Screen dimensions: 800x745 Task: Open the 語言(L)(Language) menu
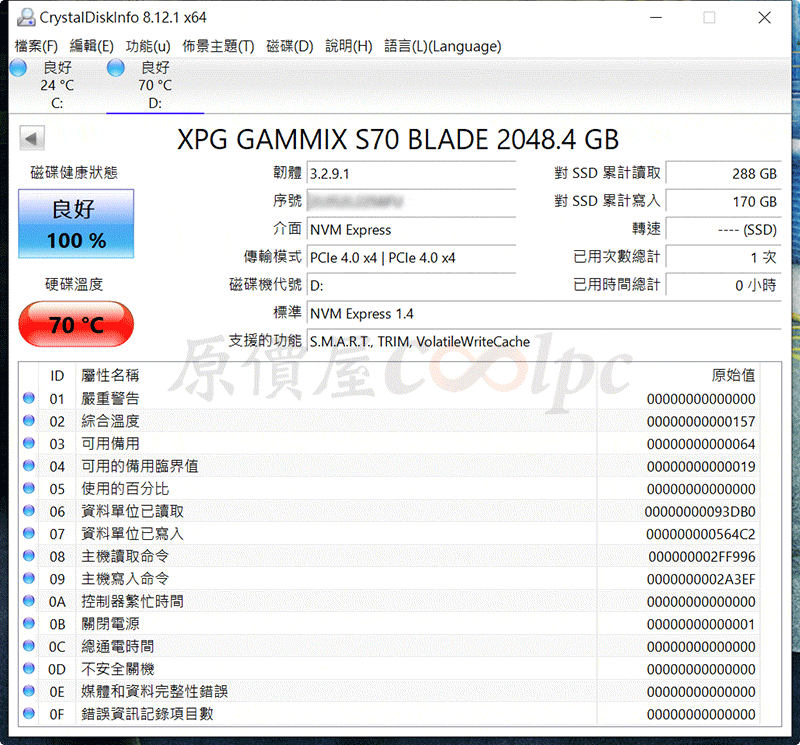tap(443, 46)
